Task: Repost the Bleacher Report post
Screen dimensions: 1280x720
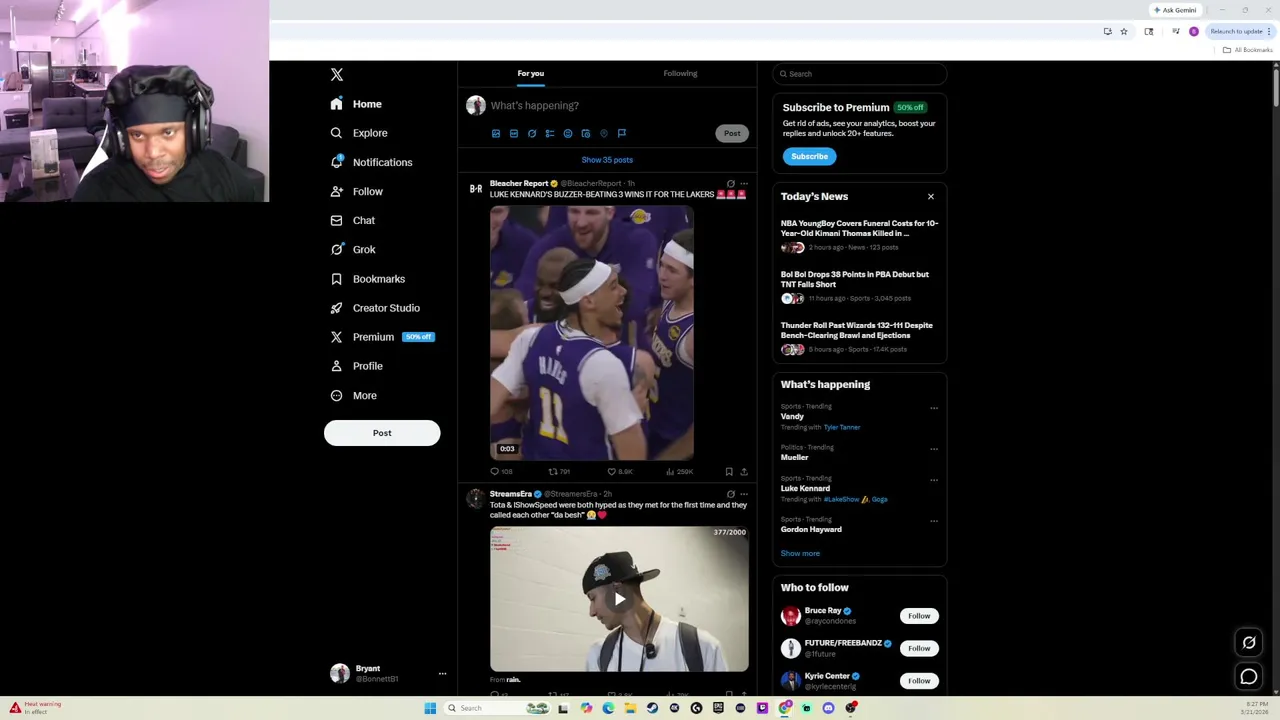Action: click(559, 472)
